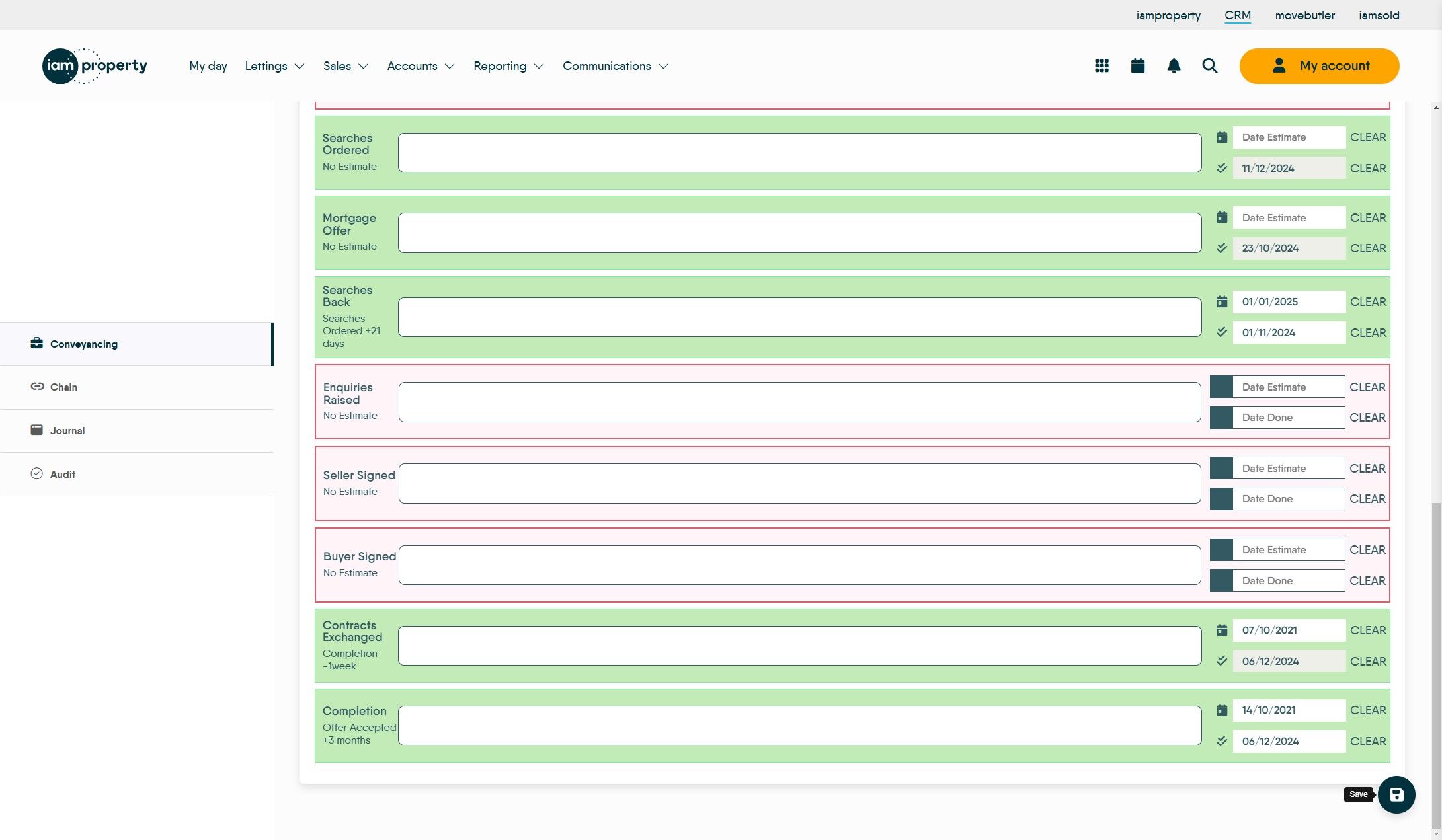The image size is (1442, 840).
Task: Click the iam property logo
Action: point(95,66)
